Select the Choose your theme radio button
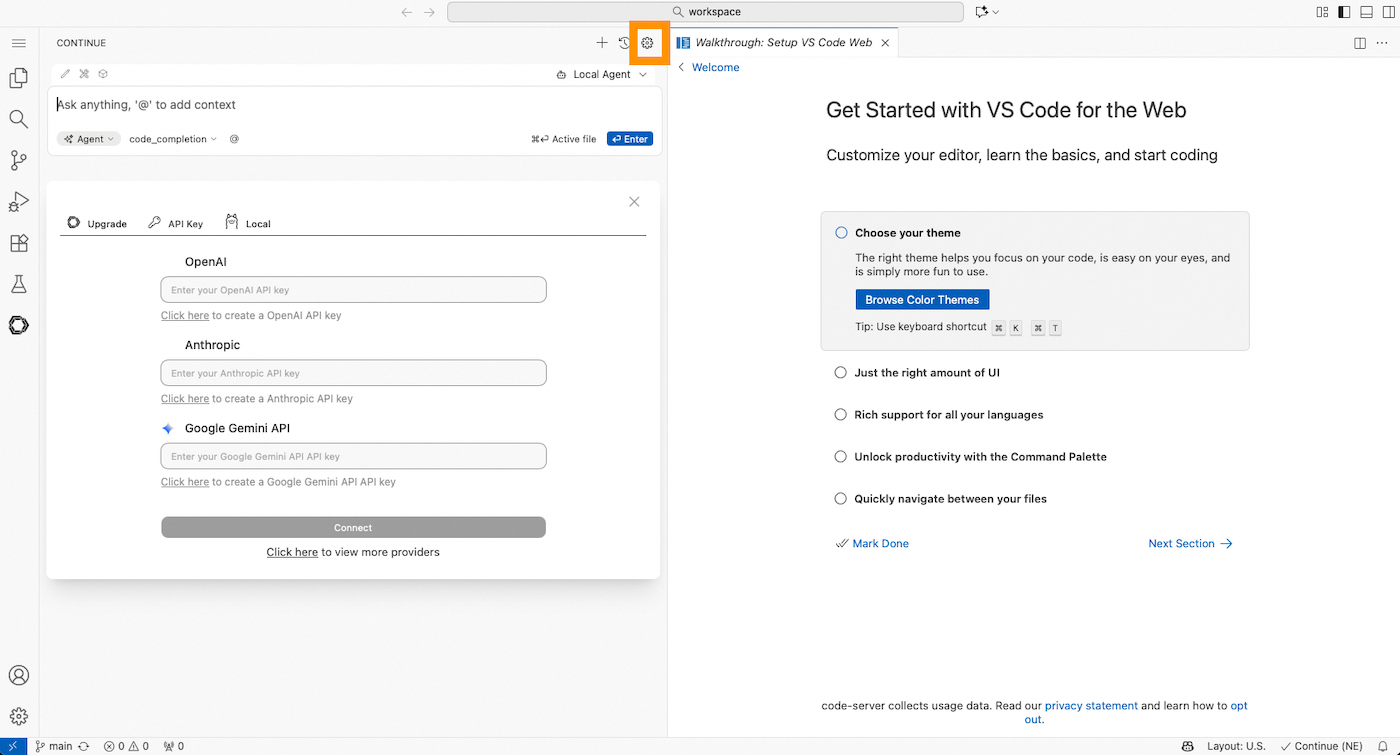1400x755 pixels. pos(840,232)
